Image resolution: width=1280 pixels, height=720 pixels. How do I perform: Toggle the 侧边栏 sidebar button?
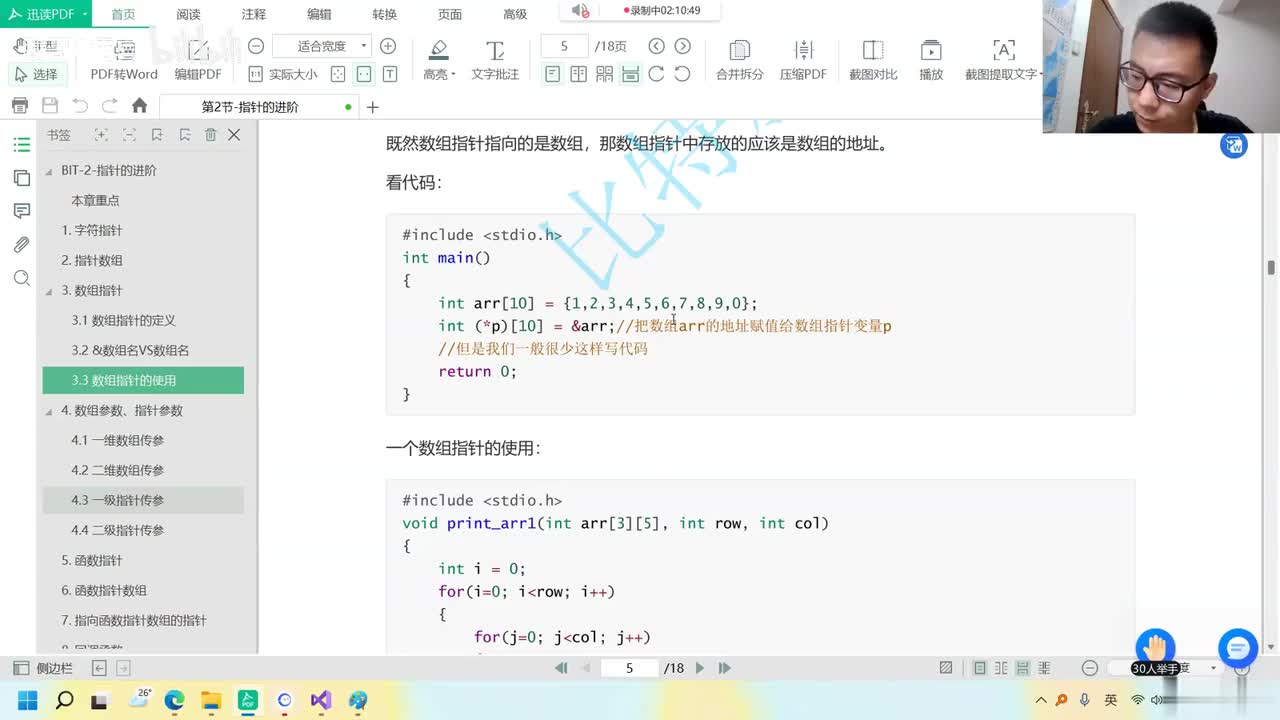point(43,668)
